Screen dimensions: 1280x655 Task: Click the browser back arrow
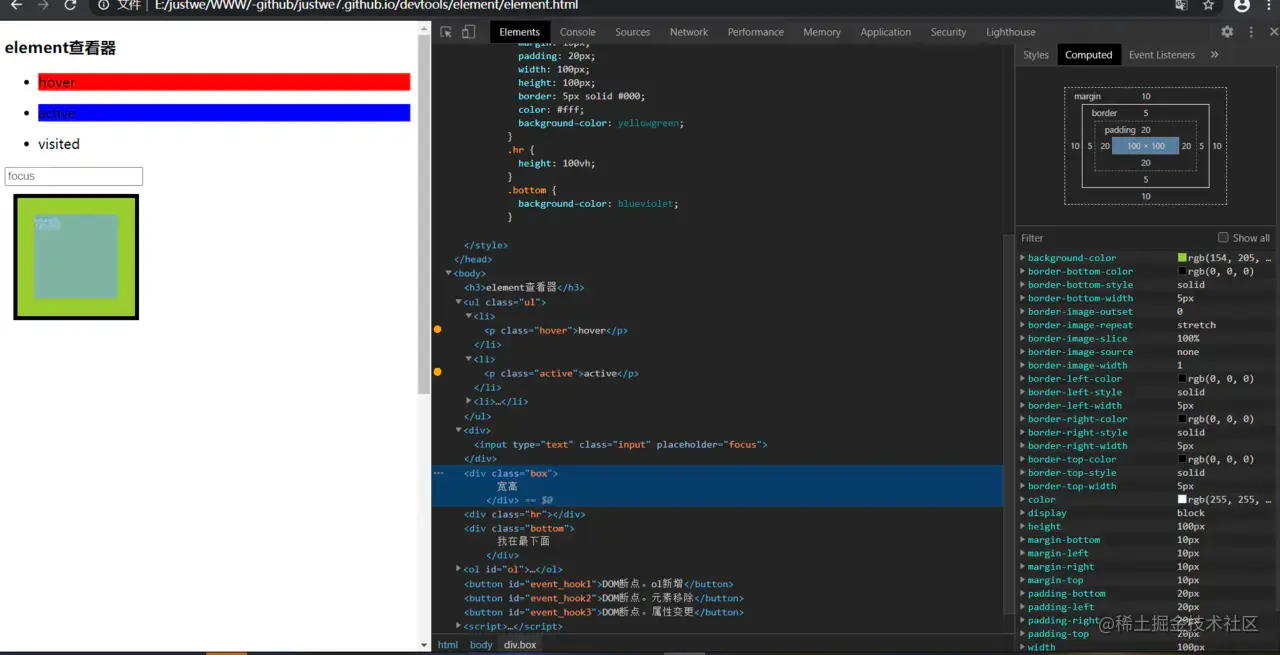tap(16, 5)
